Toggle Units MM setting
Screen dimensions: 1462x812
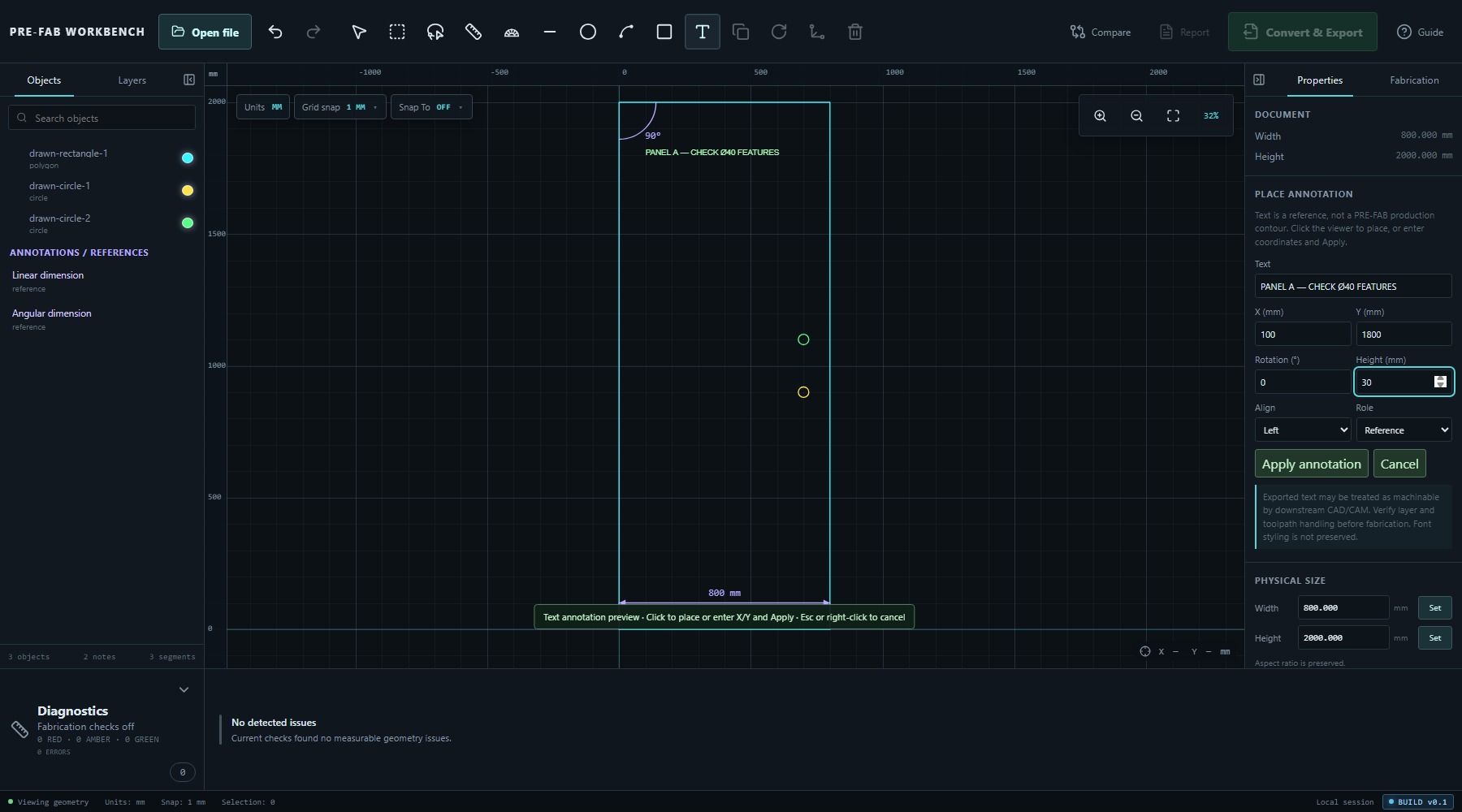click(x=263, y=107)
